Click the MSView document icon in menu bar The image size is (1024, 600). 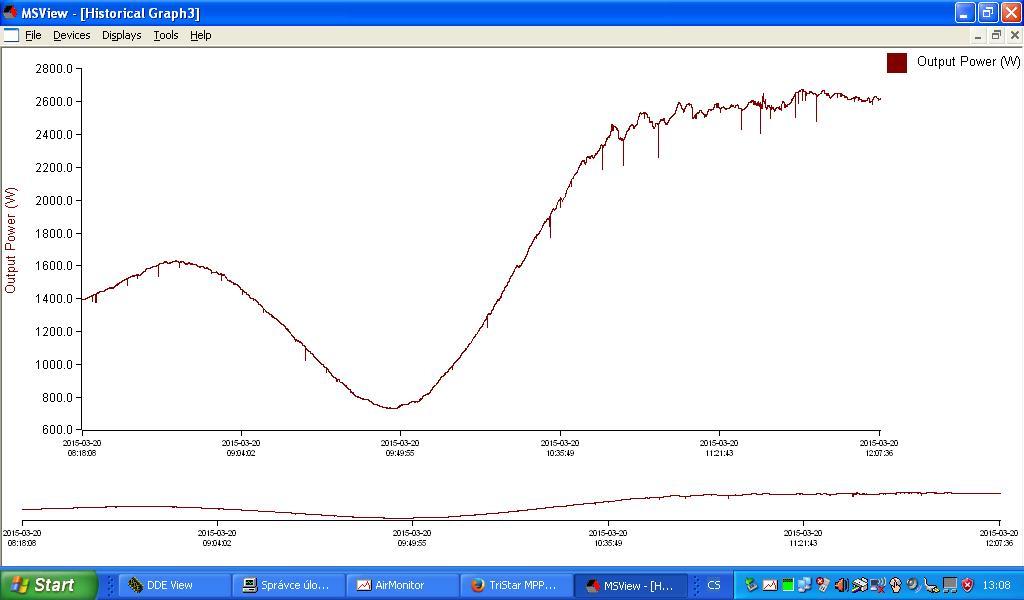click(11, 35)
